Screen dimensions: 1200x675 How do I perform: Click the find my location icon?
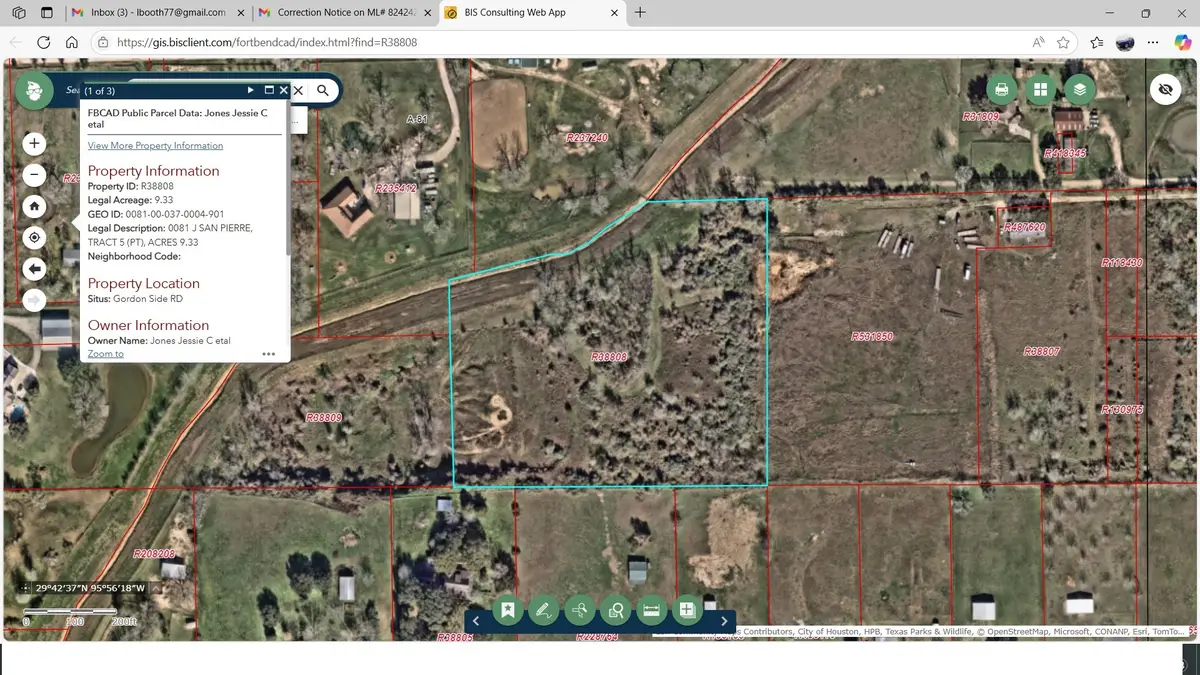coord(34,237)
